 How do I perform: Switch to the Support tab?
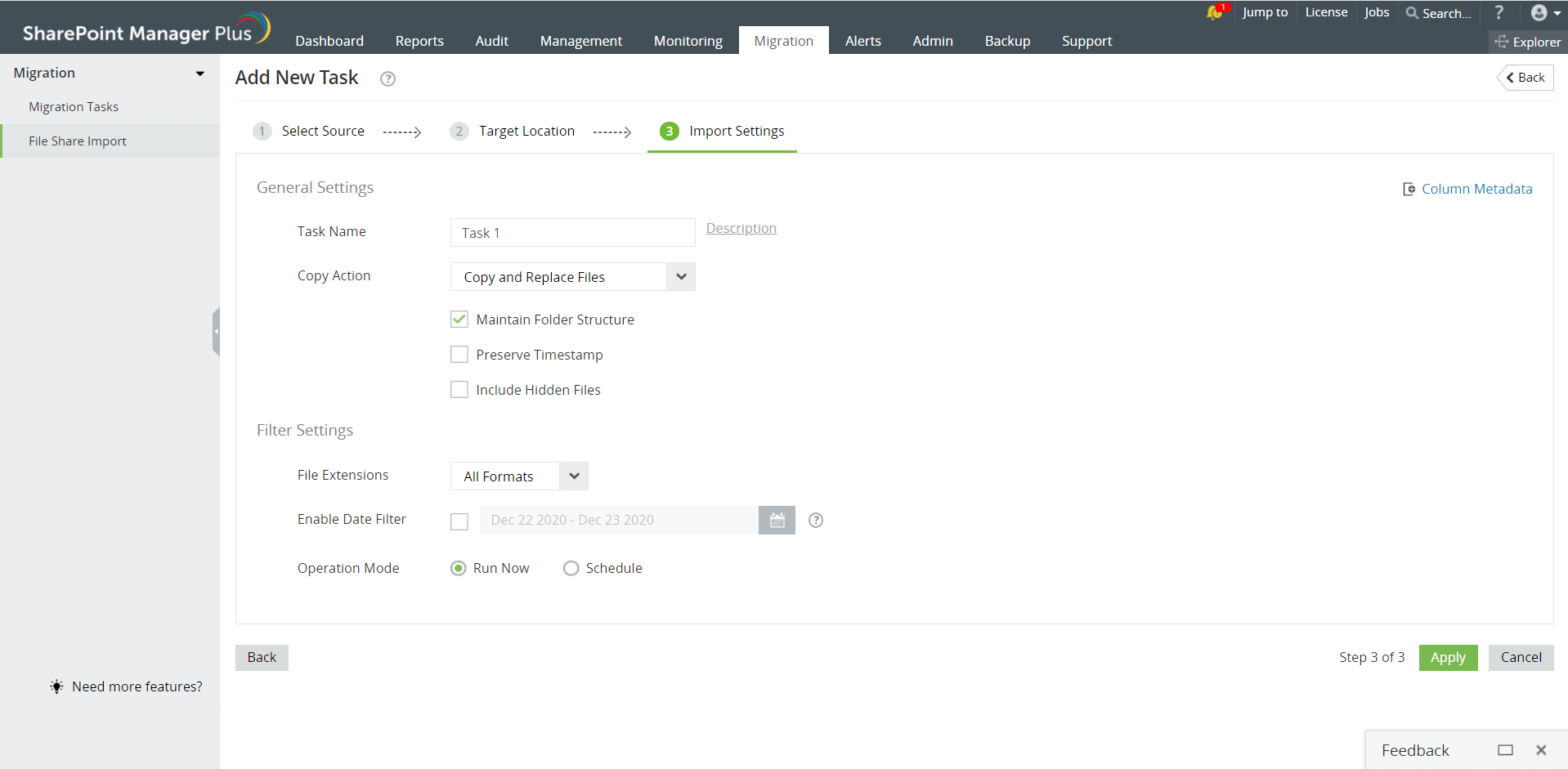(x=1087, y=41)
